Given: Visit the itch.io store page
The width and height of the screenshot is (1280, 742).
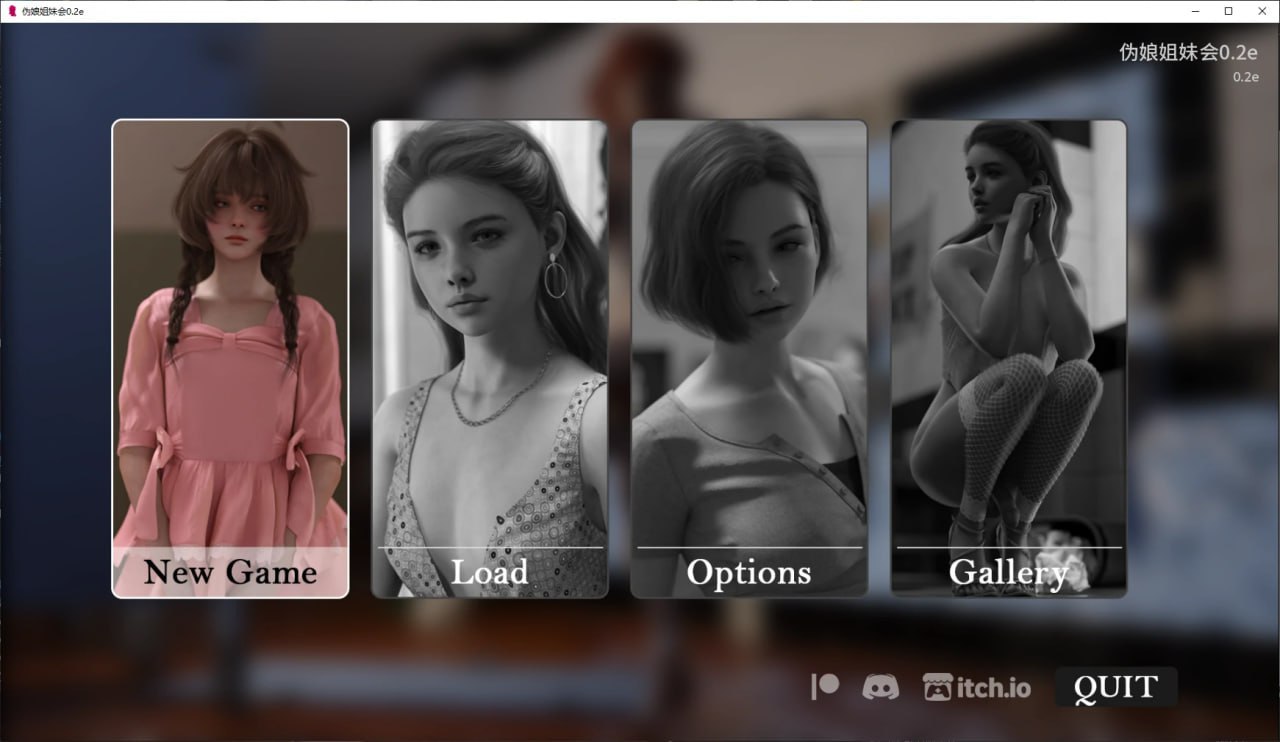Looking at the screenshot, I should pos(975,687).
